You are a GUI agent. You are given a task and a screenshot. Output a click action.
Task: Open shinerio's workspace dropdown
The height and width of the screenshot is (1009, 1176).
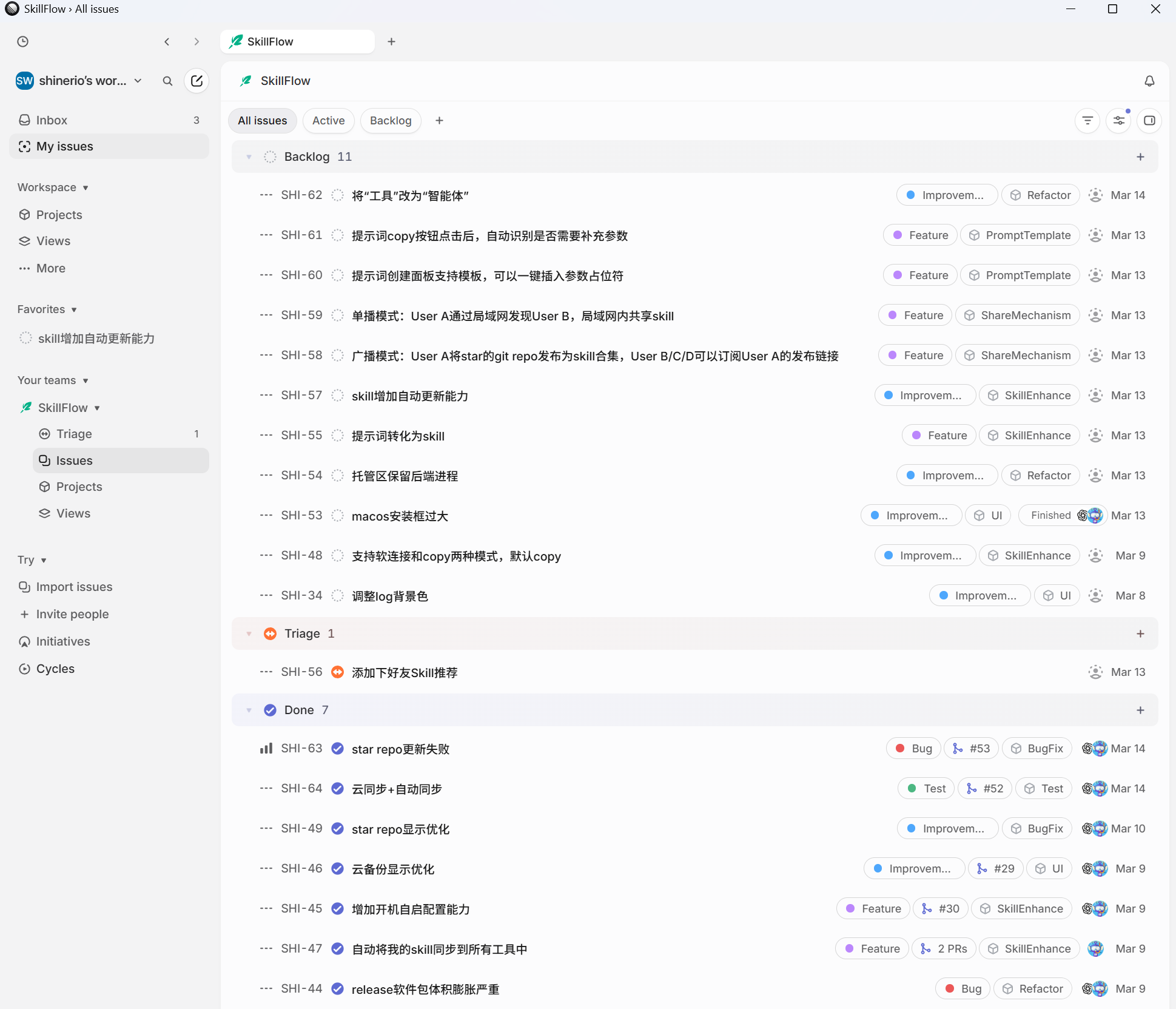tap(79, 81)
